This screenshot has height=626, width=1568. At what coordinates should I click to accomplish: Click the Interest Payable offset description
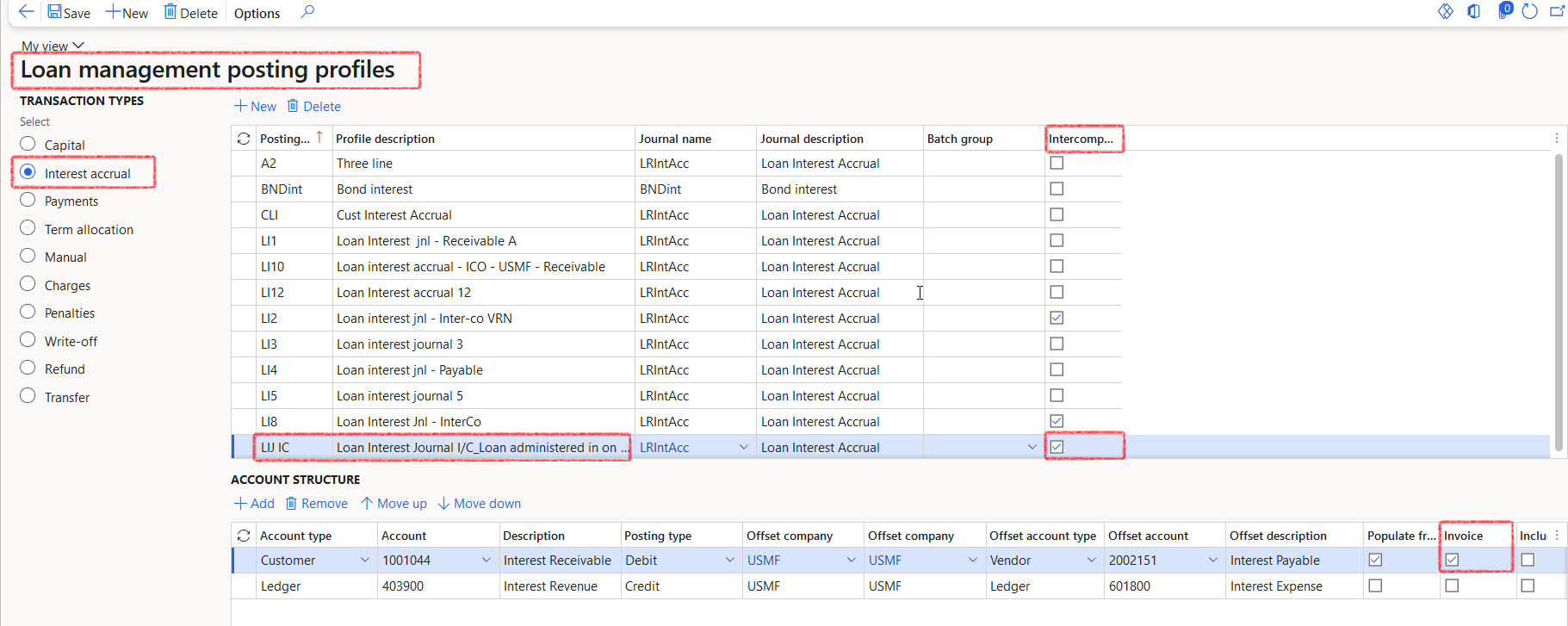coord(1293,561)
